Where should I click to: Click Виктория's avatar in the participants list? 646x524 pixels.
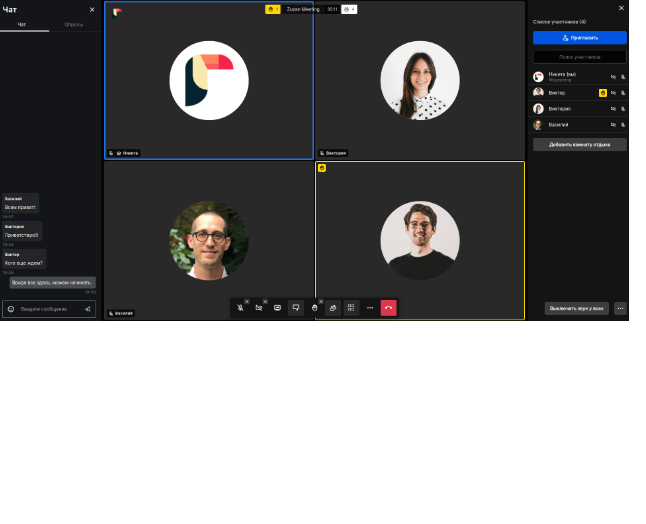[538, 109]
